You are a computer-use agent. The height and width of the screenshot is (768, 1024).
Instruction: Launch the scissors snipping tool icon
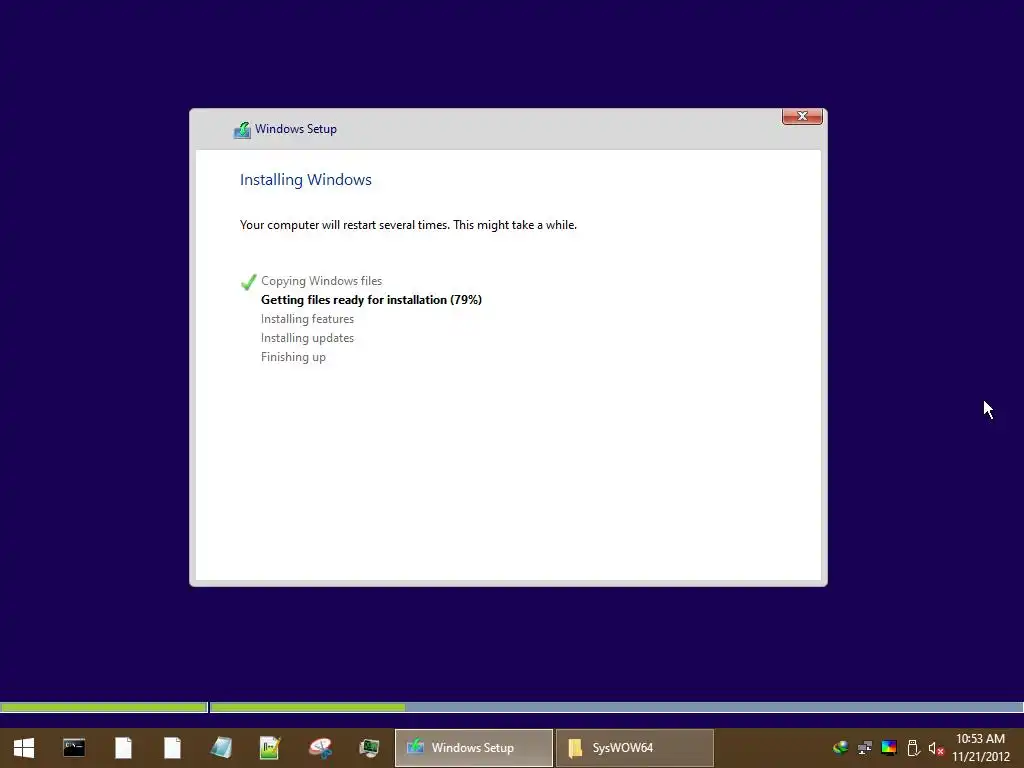click(x=320, y=748)
